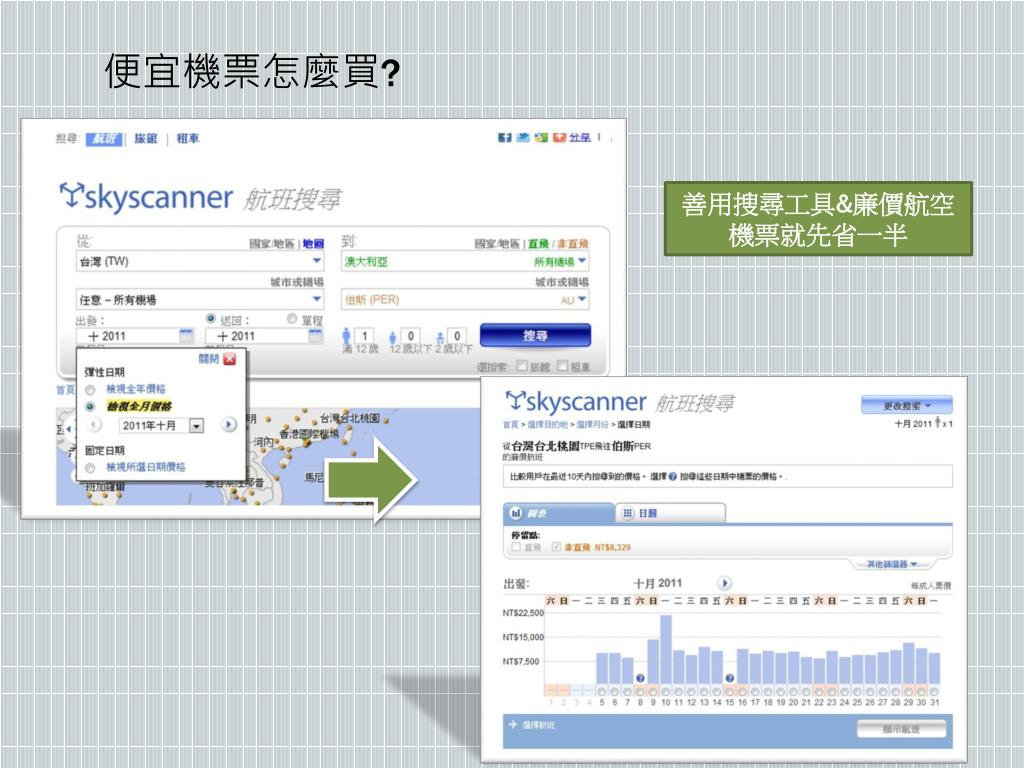
Task: Select the 租車 car rental tab
Action: click(187, 138)
